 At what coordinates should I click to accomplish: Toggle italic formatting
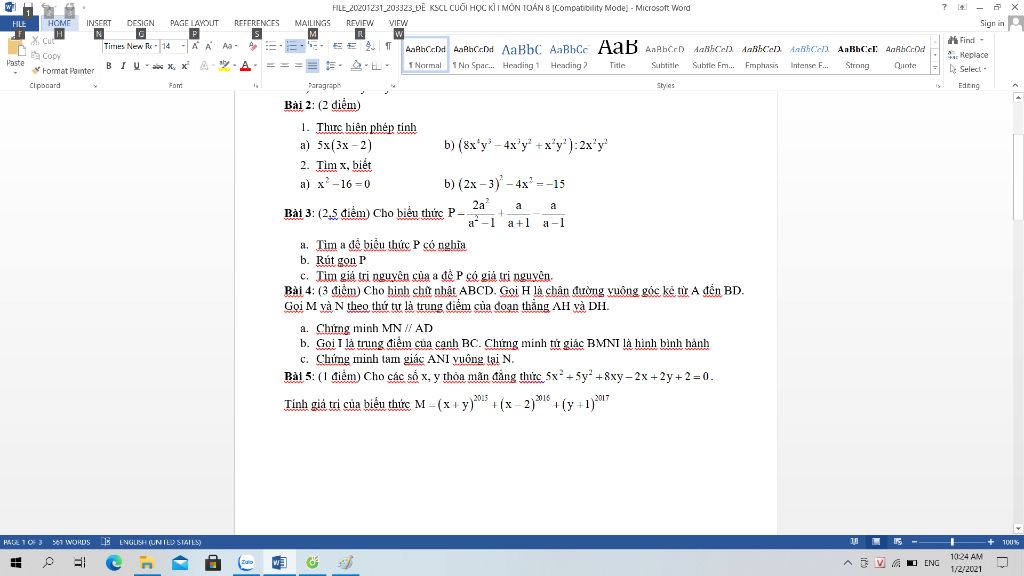pos(123,66)
